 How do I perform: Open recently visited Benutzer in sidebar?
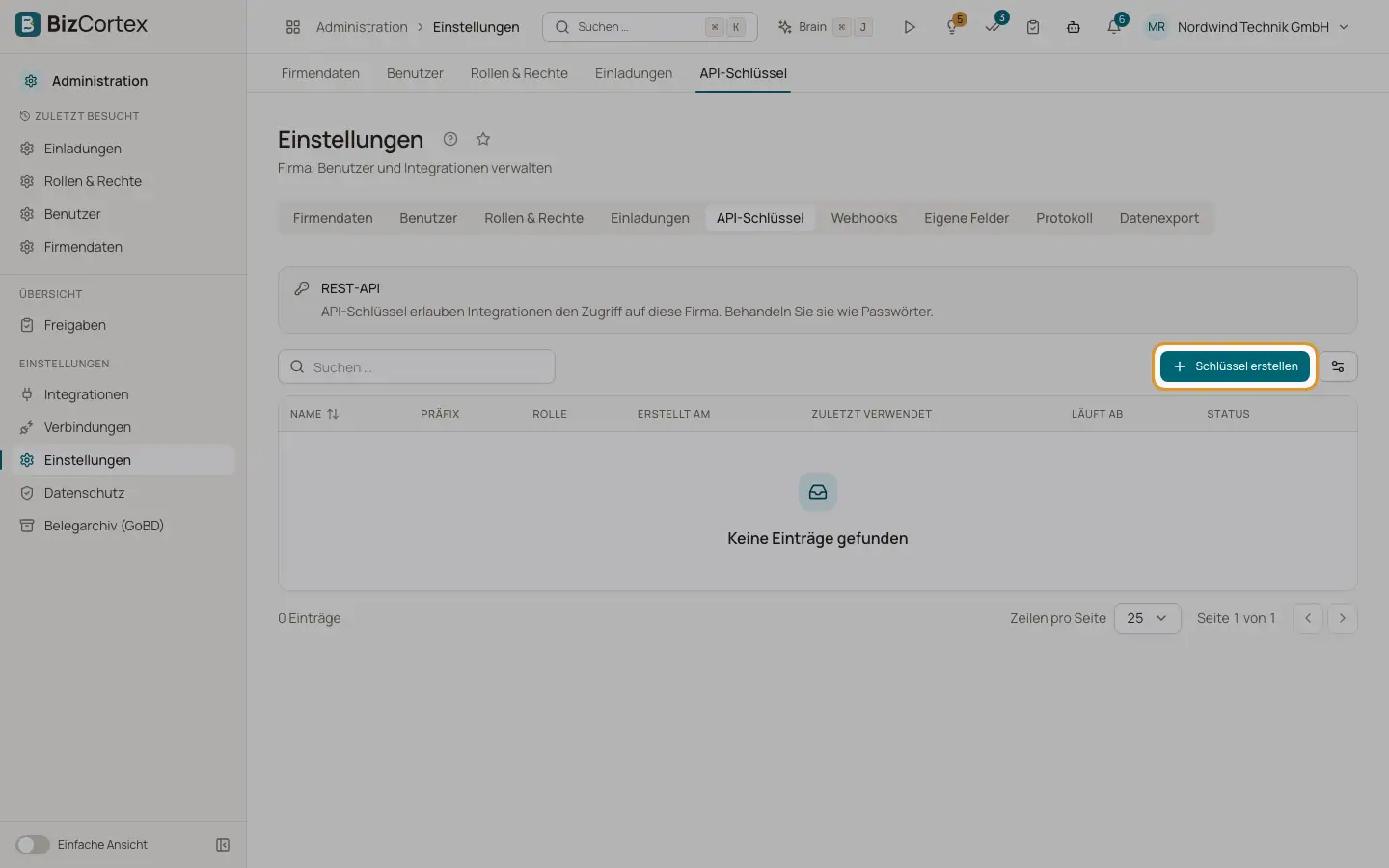(x=72, y=214)
